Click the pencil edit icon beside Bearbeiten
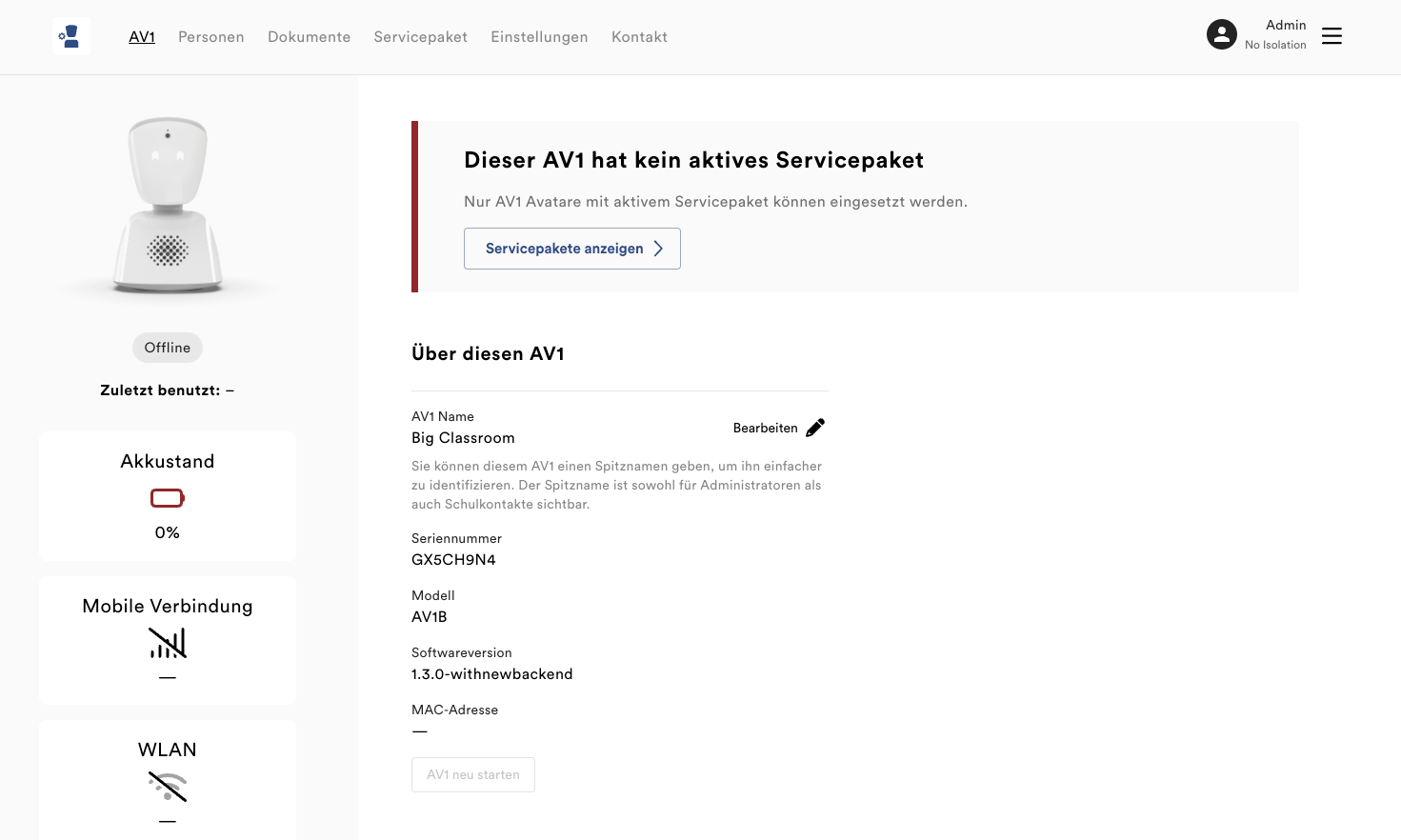The height and width of the screenshot is (840, 1401). [815, 428]
